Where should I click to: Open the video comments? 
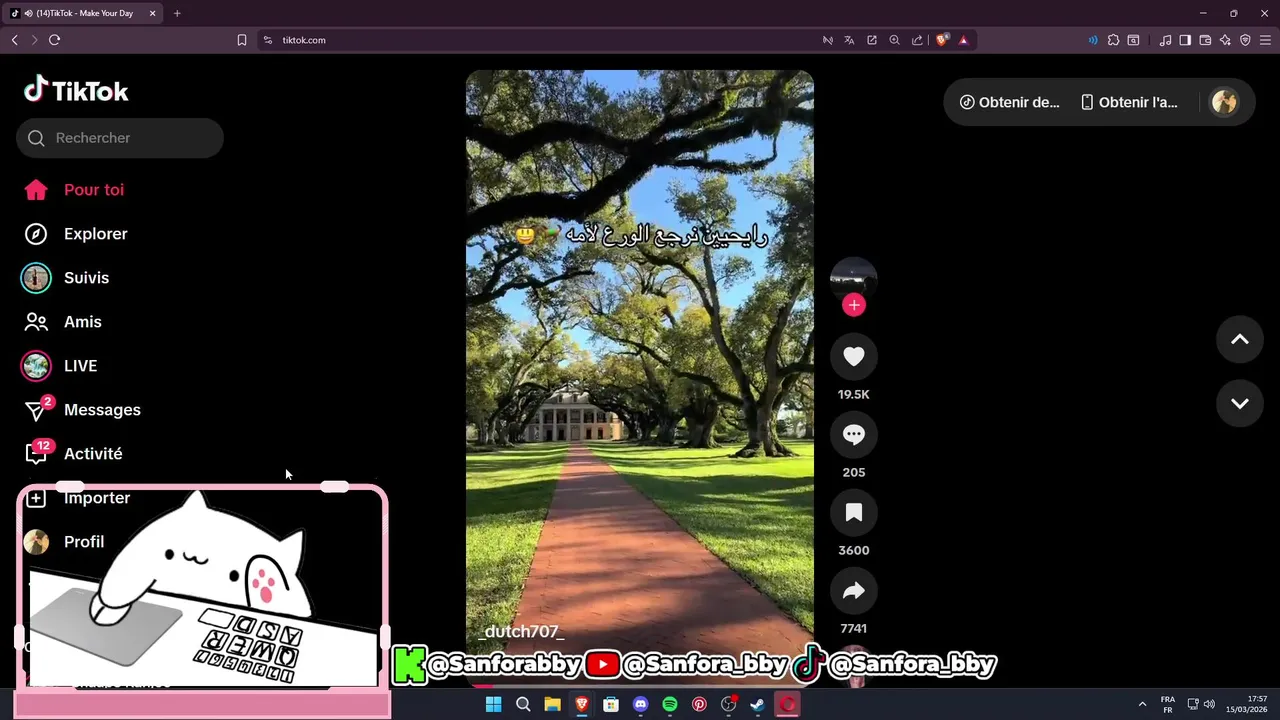pyautogui.click(x=854, y=434)
